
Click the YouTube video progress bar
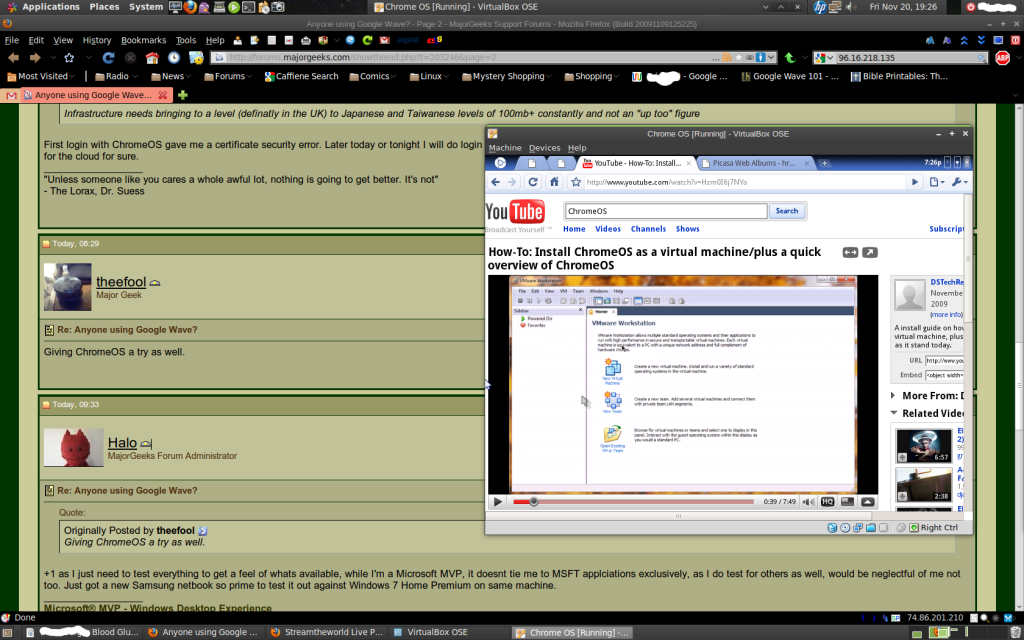pyautogui.click(x=650, y=501)
